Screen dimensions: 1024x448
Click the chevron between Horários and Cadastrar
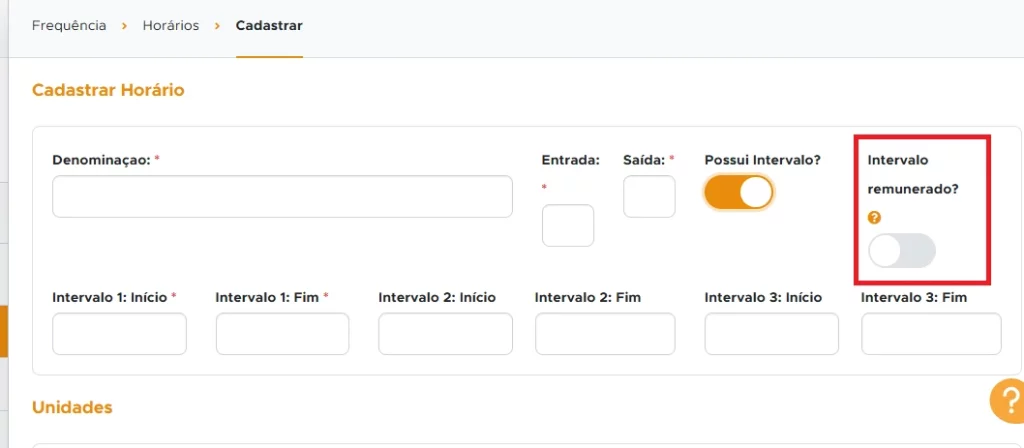(217, 26)
